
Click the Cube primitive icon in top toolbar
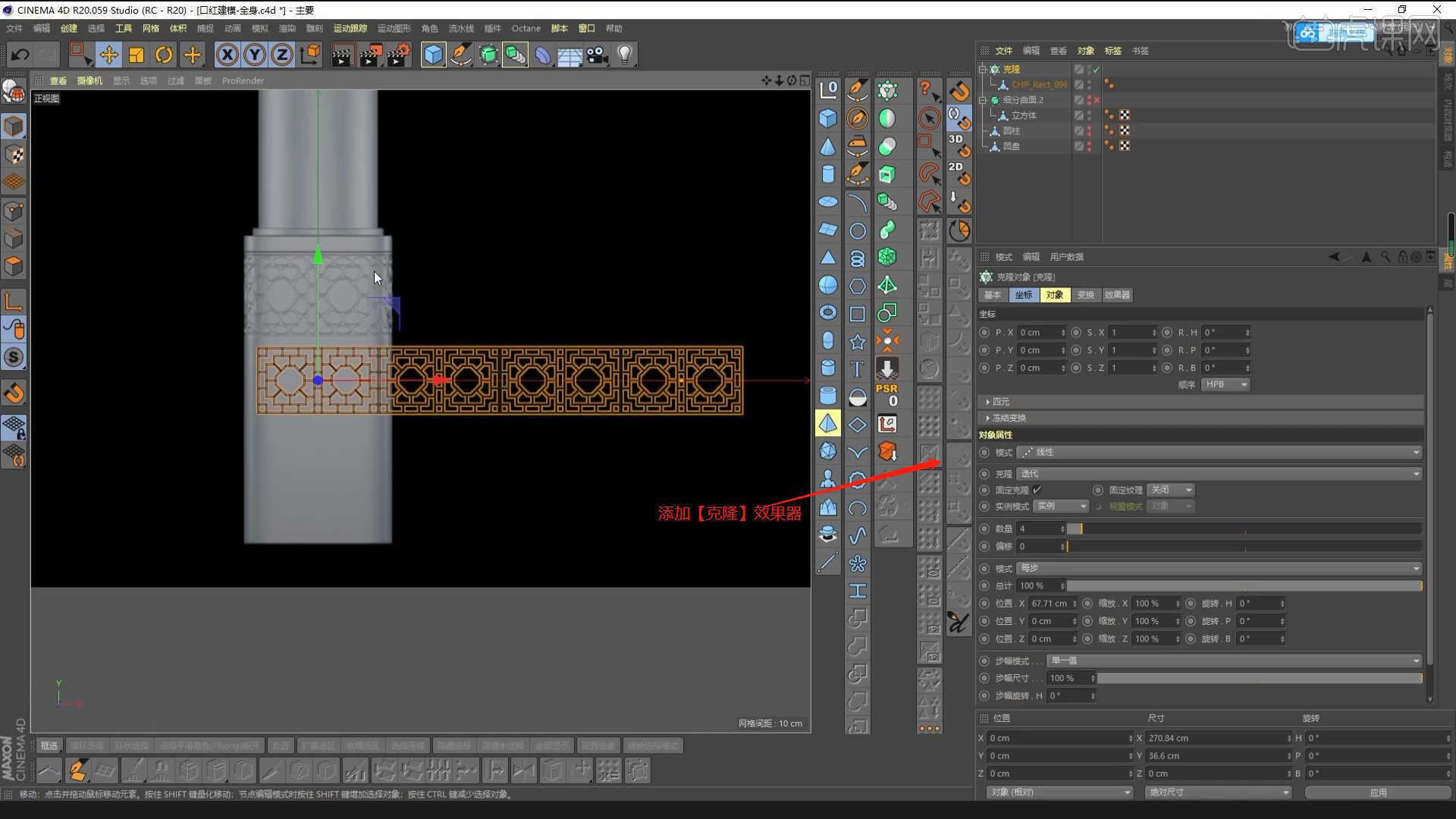click(433, 55)
